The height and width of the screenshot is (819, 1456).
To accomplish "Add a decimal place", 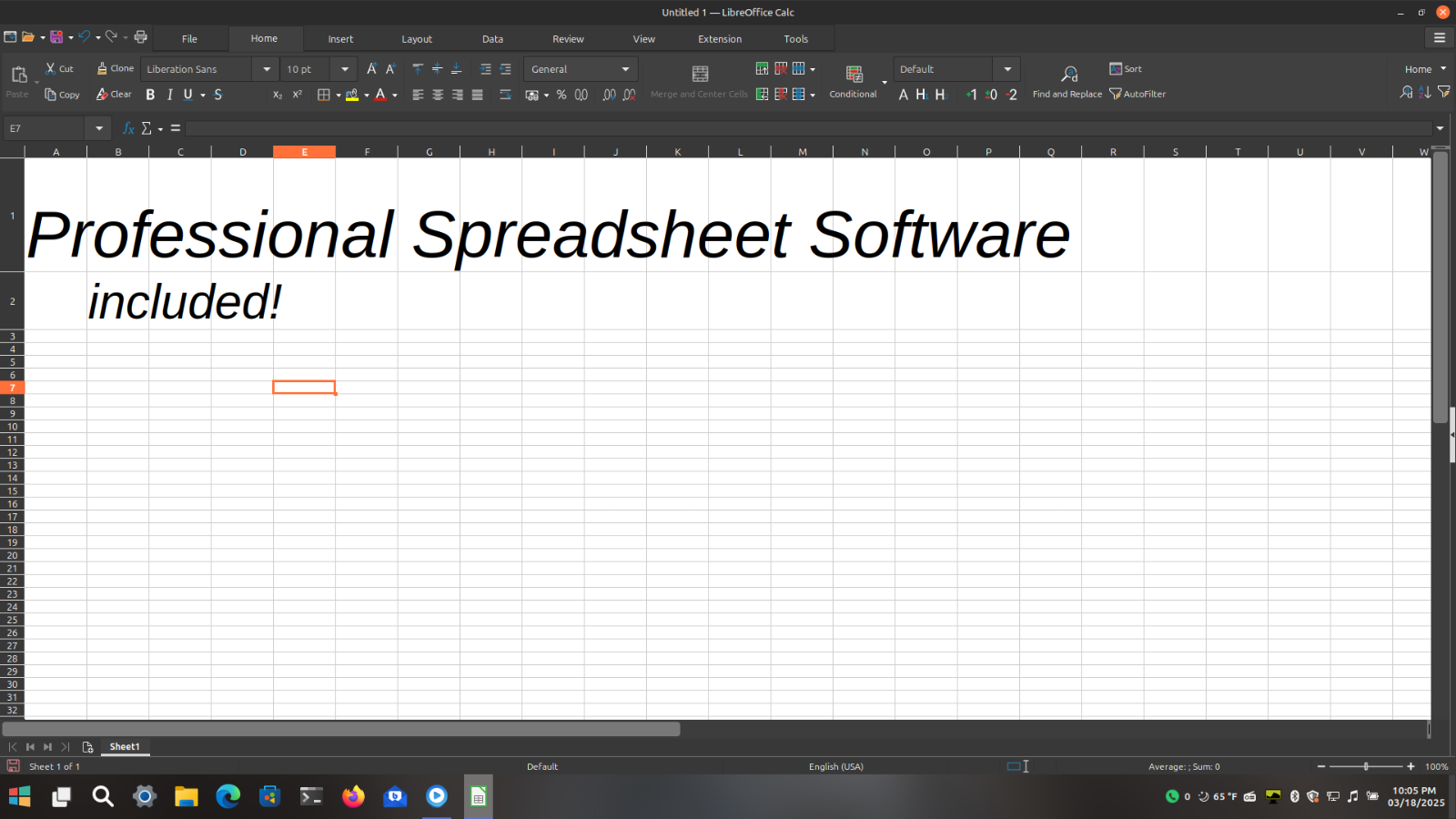I will (610, 95).
